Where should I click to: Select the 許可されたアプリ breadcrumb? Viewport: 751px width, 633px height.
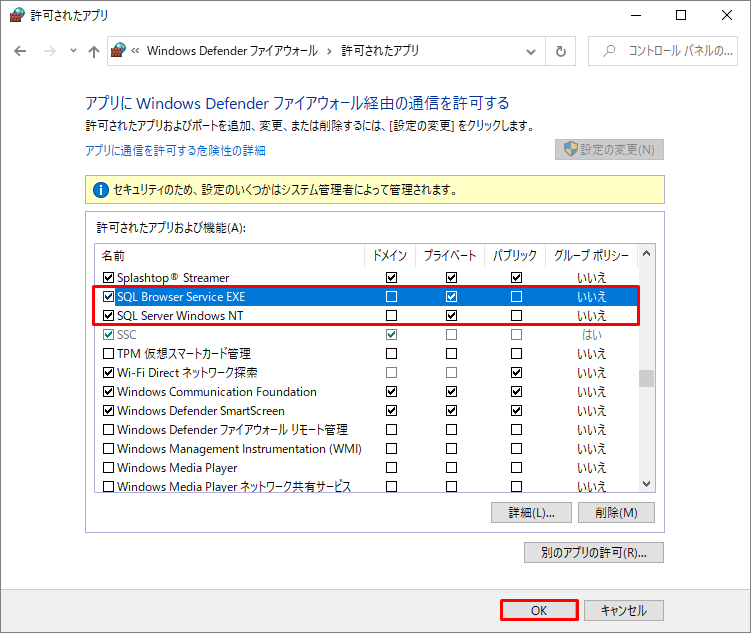380,51
